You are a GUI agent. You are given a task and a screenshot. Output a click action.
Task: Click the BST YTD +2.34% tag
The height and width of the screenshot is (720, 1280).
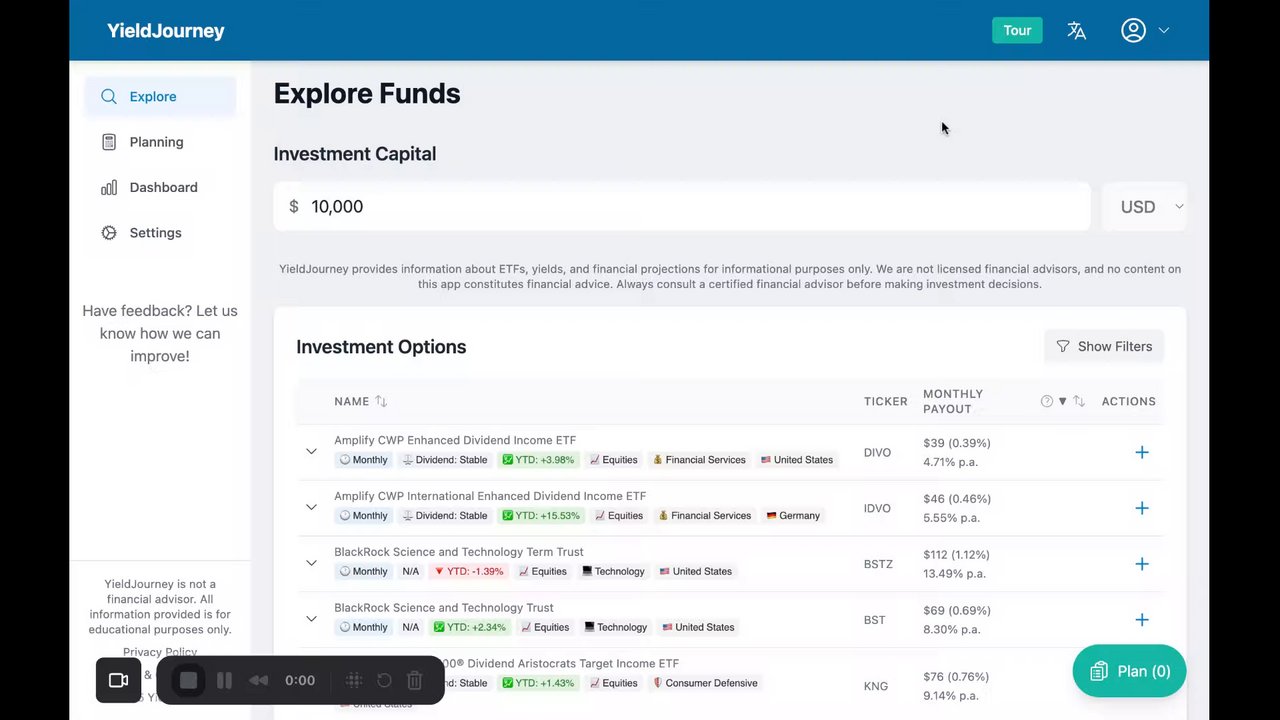coord(469,628)
